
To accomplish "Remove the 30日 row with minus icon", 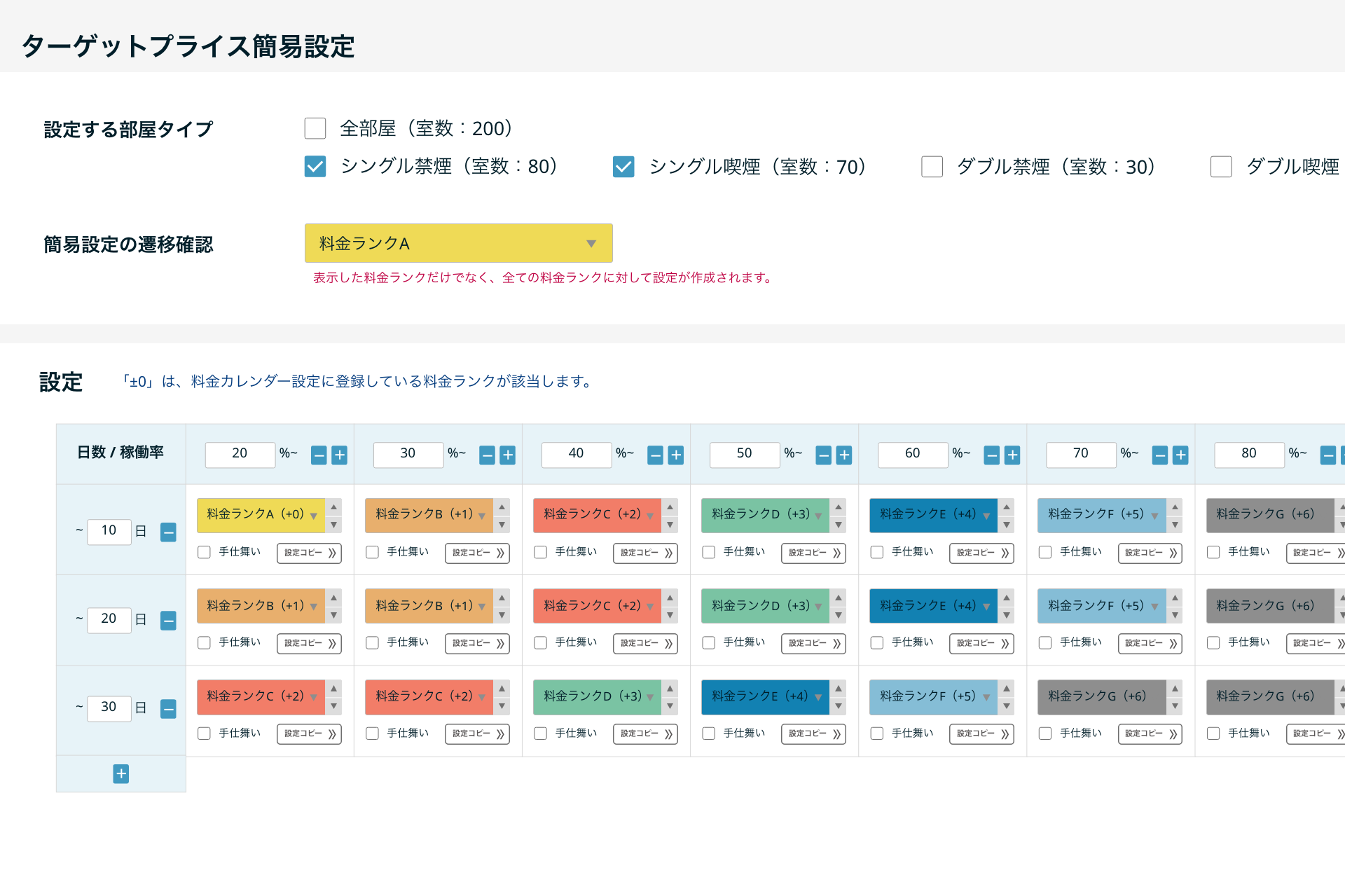I will [168, 709].
